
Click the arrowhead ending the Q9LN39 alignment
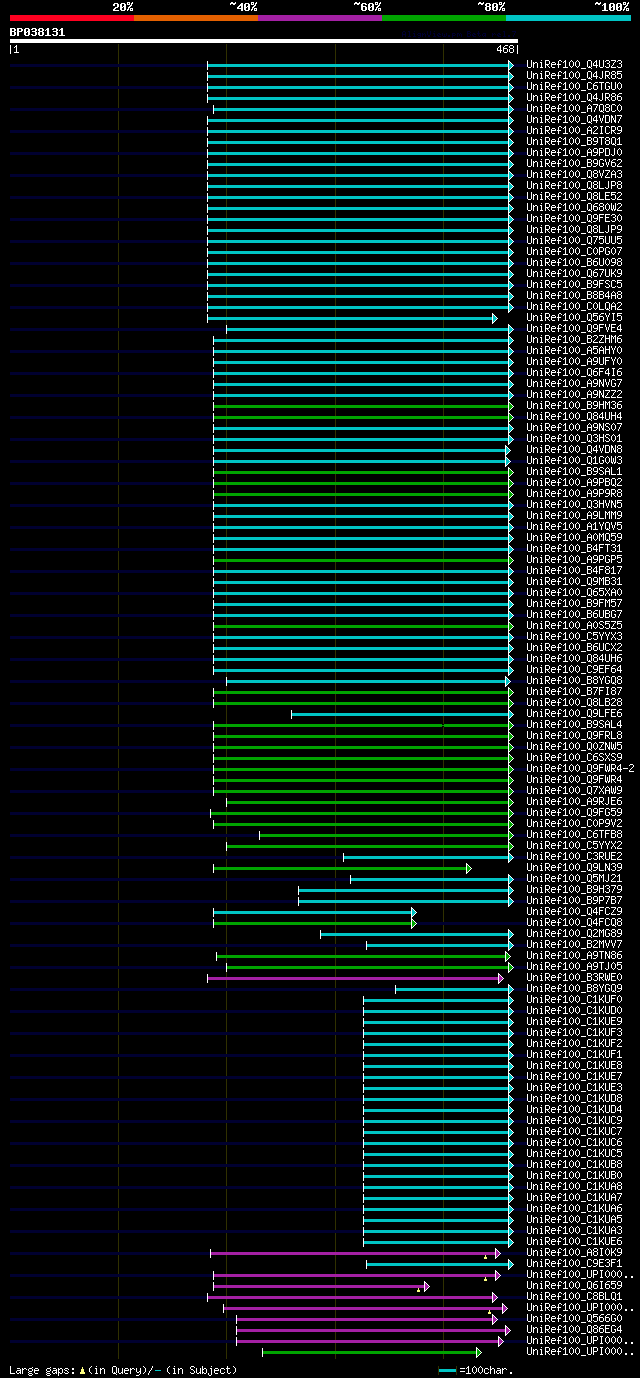click(x=468, y=868)
